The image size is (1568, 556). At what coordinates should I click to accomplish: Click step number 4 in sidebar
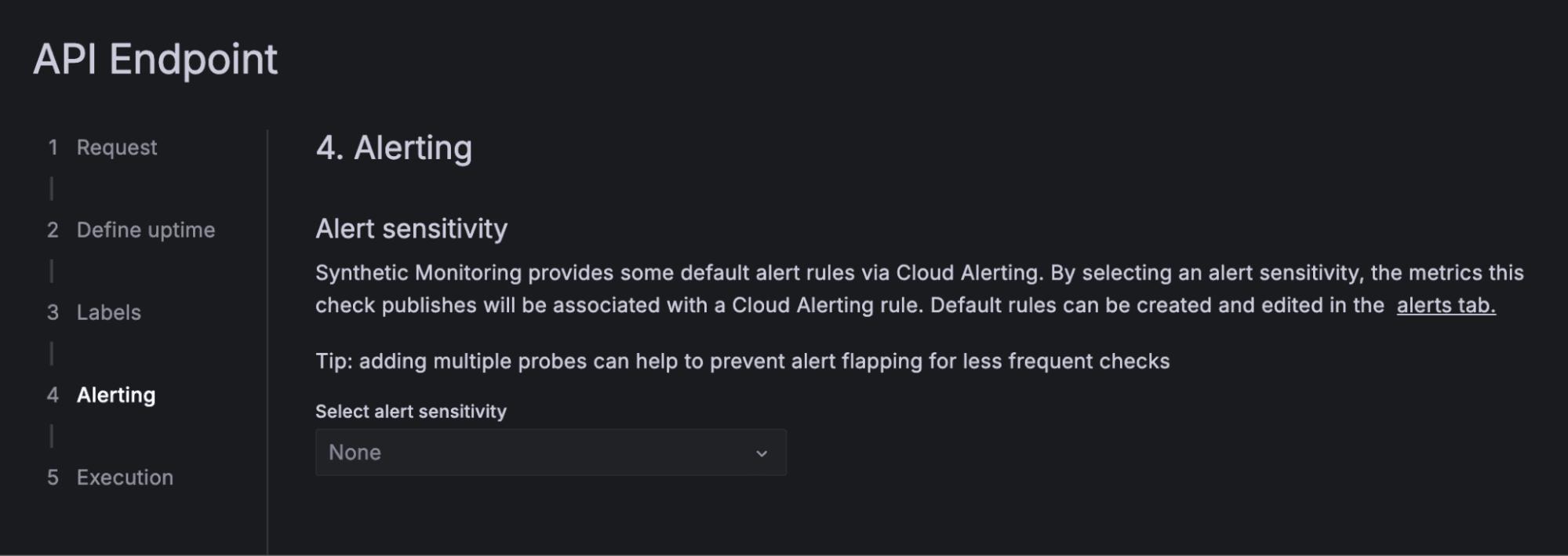point(52,395)
